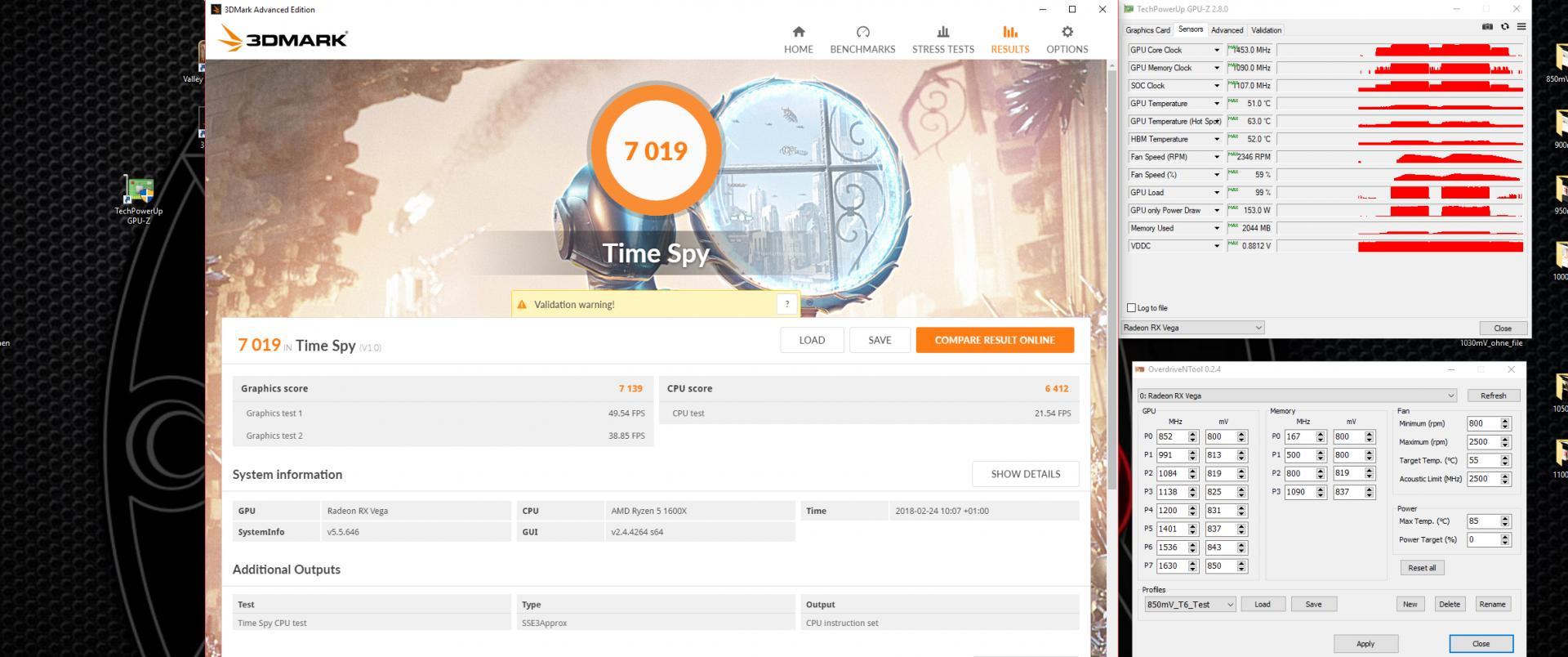
Task: Open the GPU-Z Advanced tab
Action: tap(1227, 30)
